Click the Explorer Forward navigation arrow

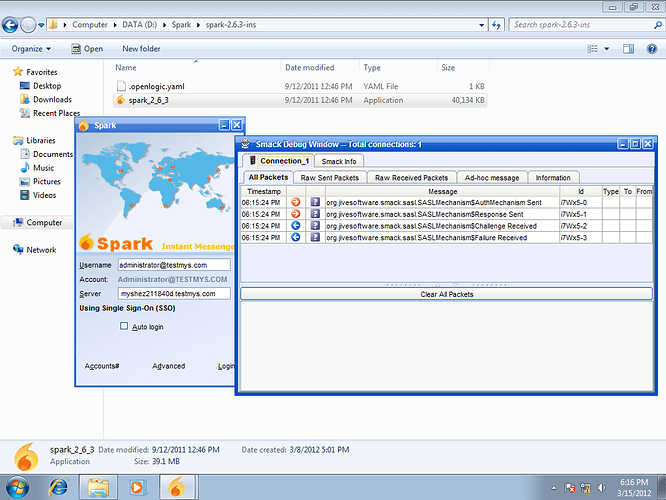tap(28, 25)
